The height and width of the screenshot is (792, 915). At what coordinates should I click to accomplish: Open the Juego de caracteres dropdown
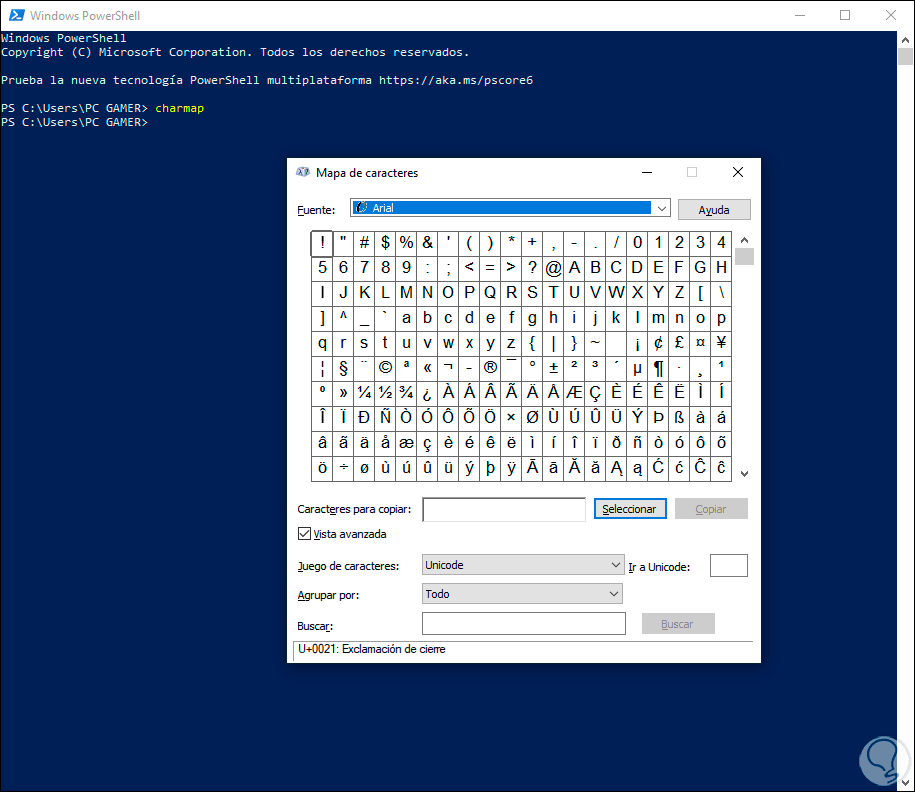coord(523,565)
